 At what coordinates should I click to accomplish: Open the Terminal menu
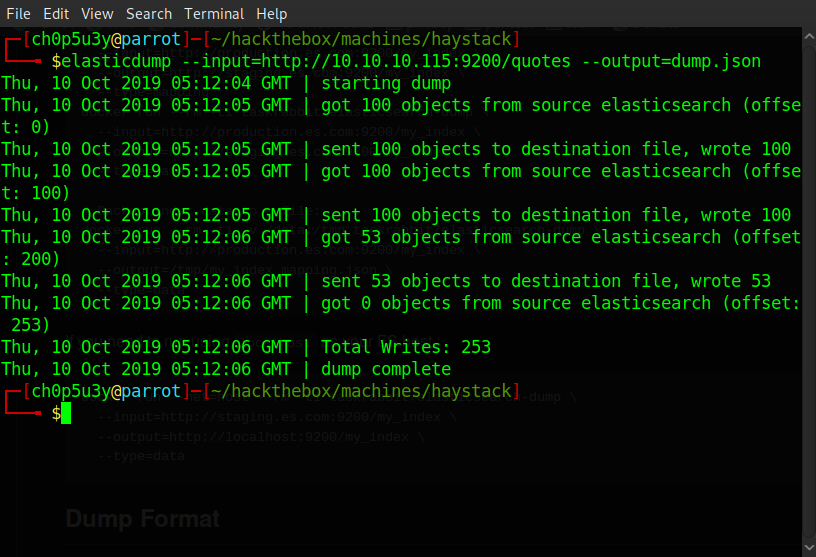tap(213, 14)
